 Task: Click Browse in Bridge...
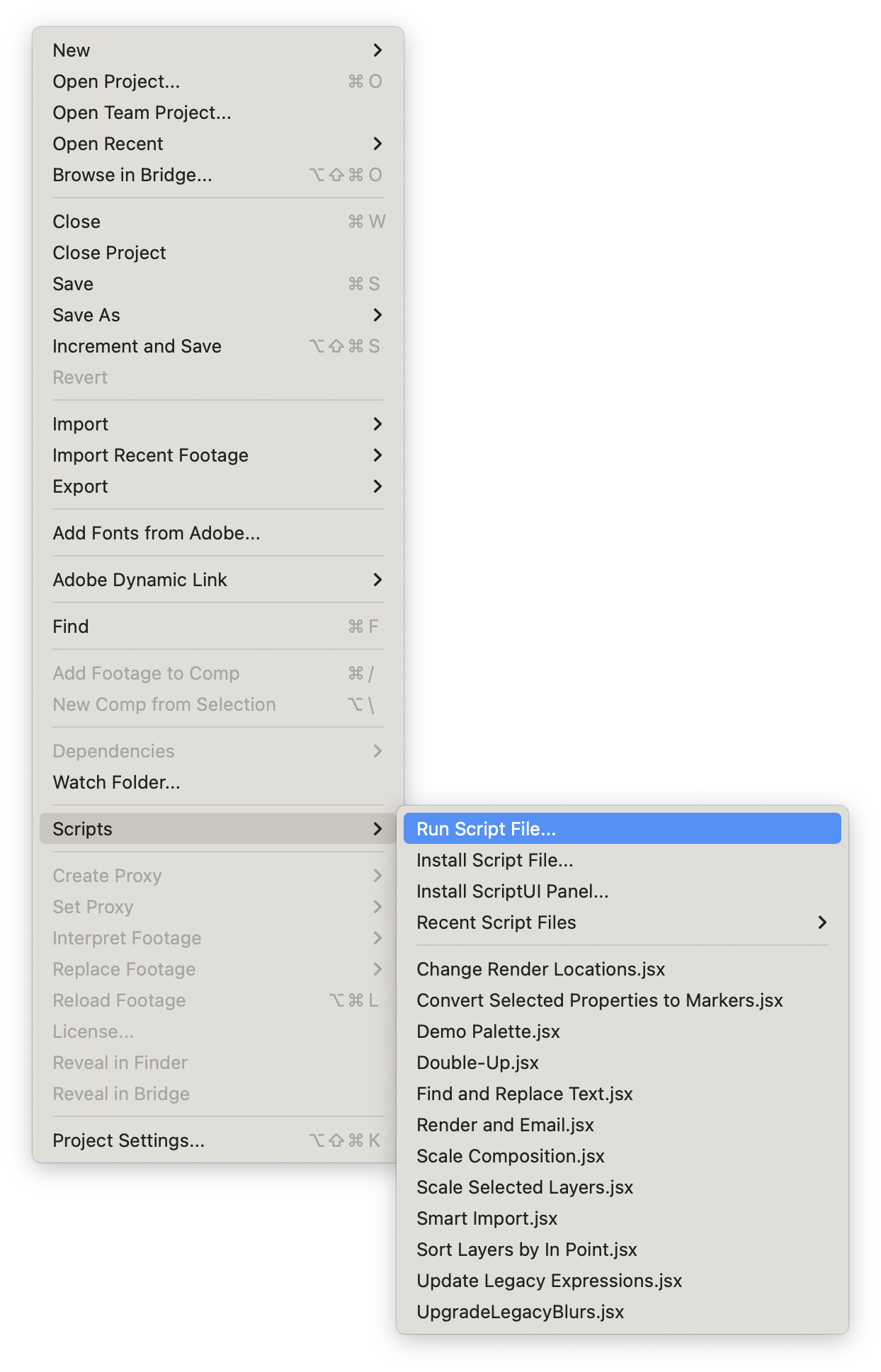click(218, 175)
